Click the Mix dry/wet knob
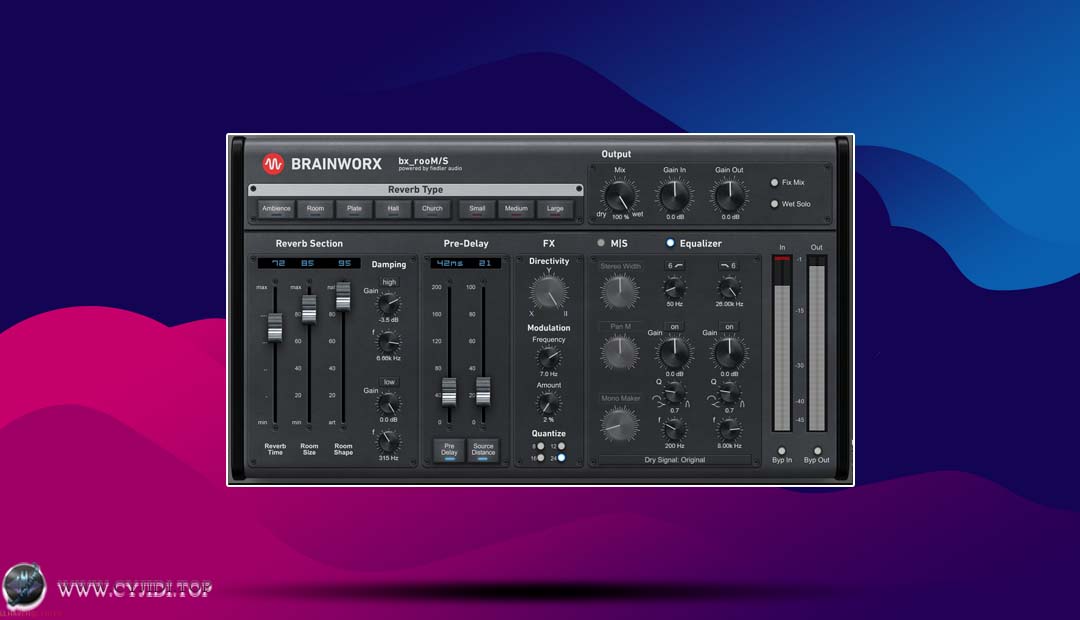1080x620 pixels. point(619,196)
